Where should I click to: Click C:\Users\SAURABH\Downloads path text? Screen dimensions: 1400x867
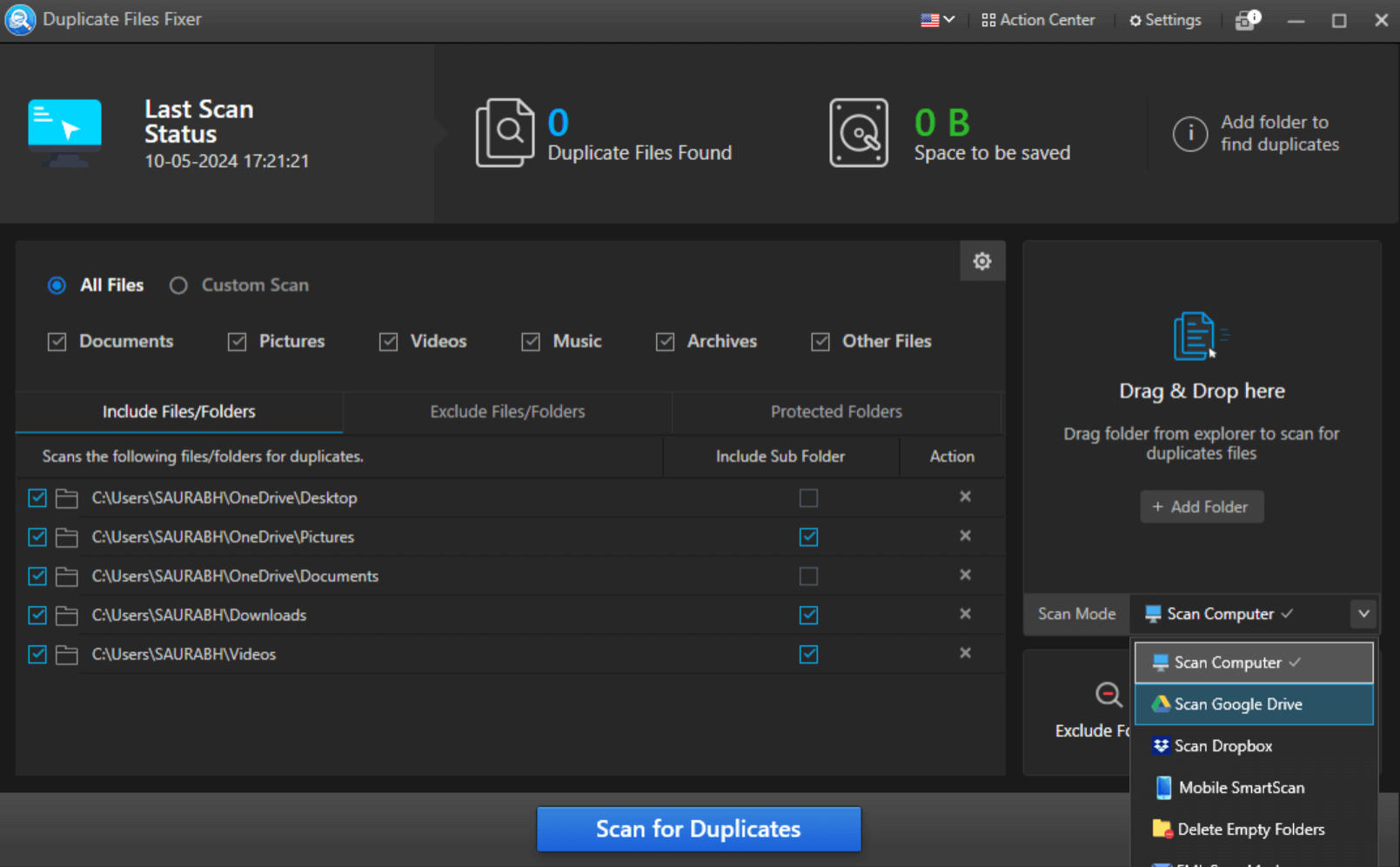click(x=199, y=616)
